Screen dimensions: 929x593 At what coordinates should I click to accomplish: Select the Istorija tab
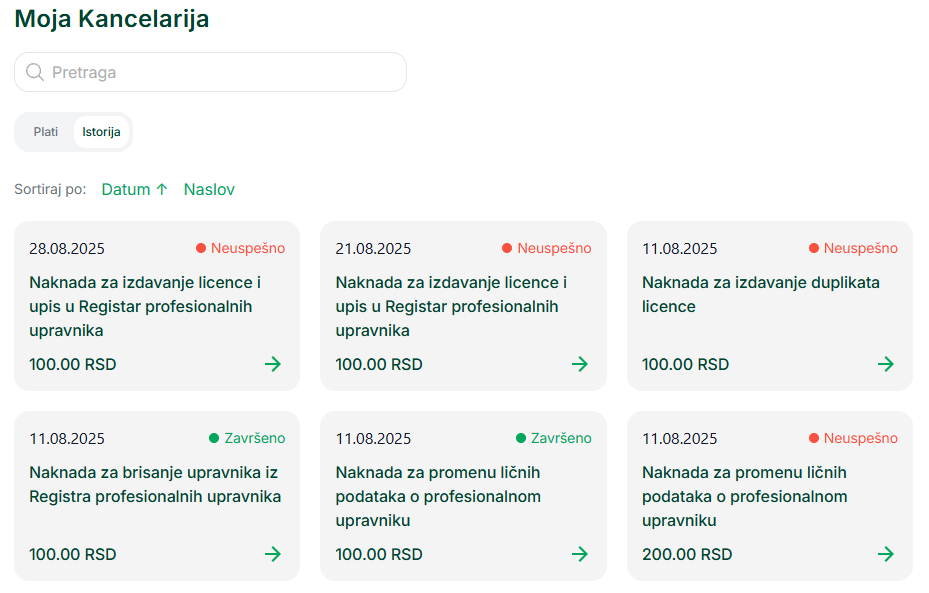(102, 131)
